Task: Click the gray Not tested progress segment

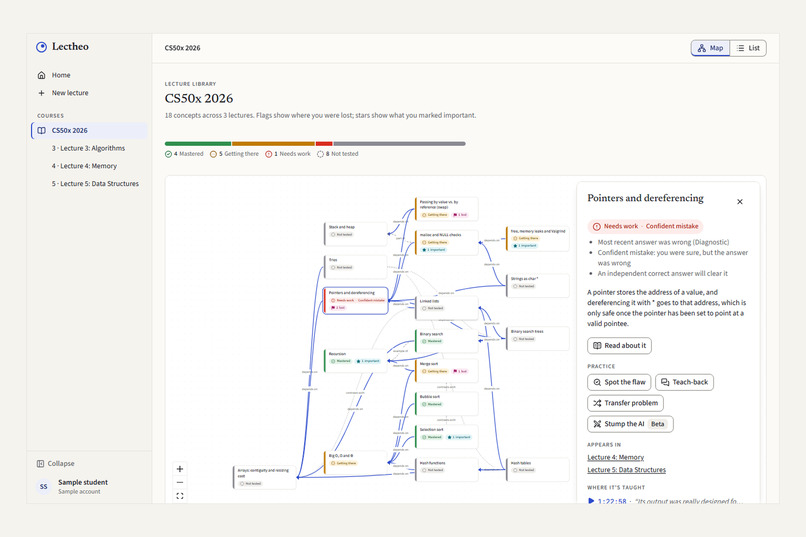Action: tap(399, 143)
